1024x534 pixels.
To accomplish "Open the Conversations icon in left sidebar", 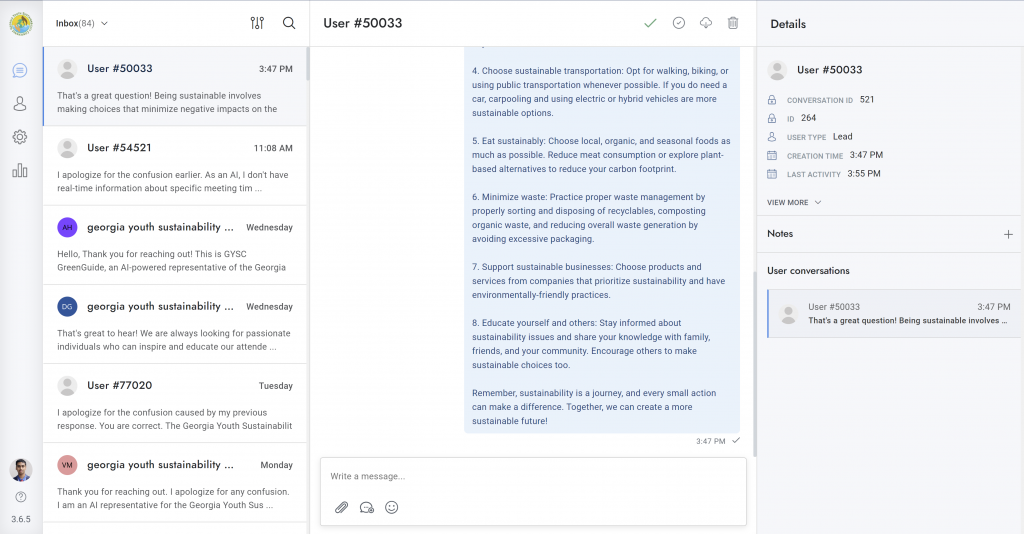I will coord(20,70).
